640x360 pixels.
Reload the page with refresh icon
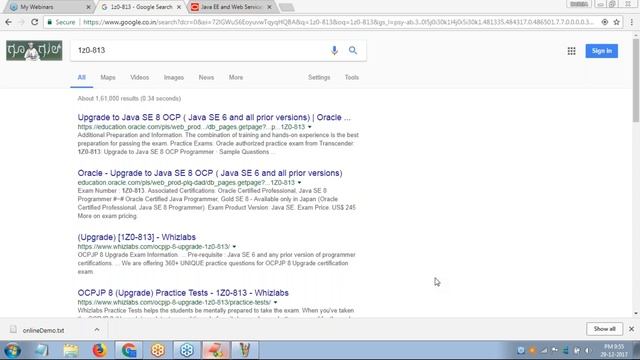35,22
